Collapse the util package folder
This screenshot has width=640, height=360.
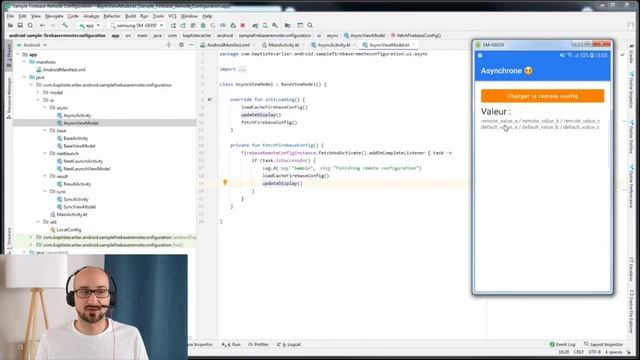point(38,222)
